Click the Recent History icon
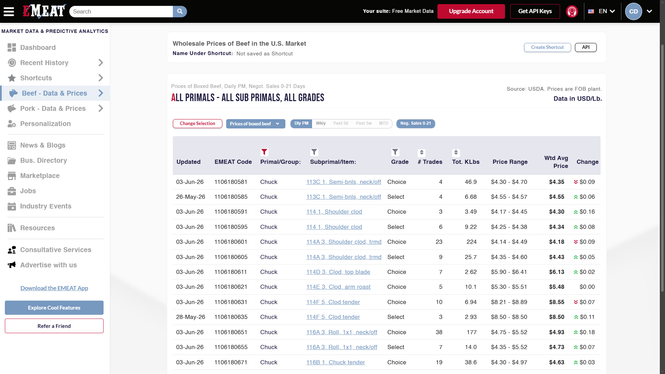Screen dimensions: 665x374 [x=12, y=63]
